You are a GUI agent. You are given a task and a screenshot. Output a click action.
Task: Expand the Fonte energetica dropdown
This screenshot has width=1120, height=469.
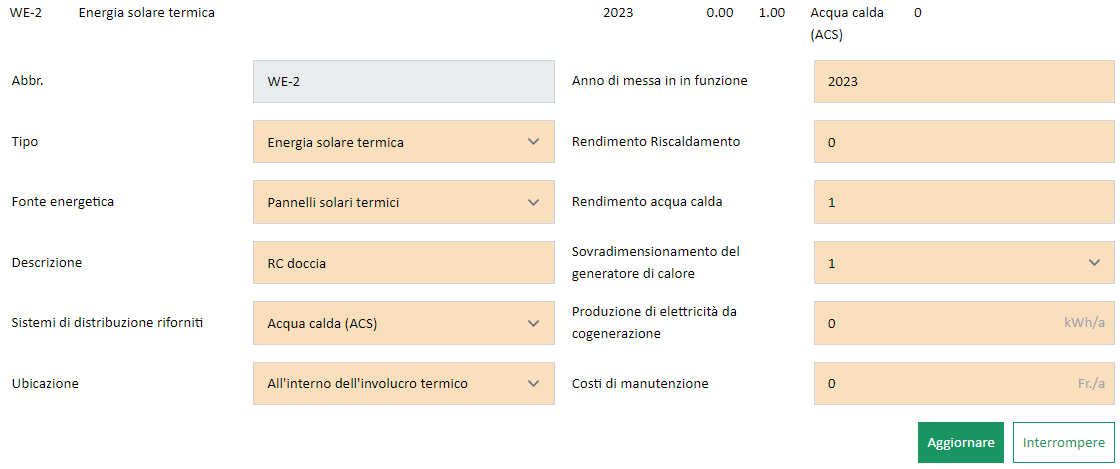click(x=403, y=202)
